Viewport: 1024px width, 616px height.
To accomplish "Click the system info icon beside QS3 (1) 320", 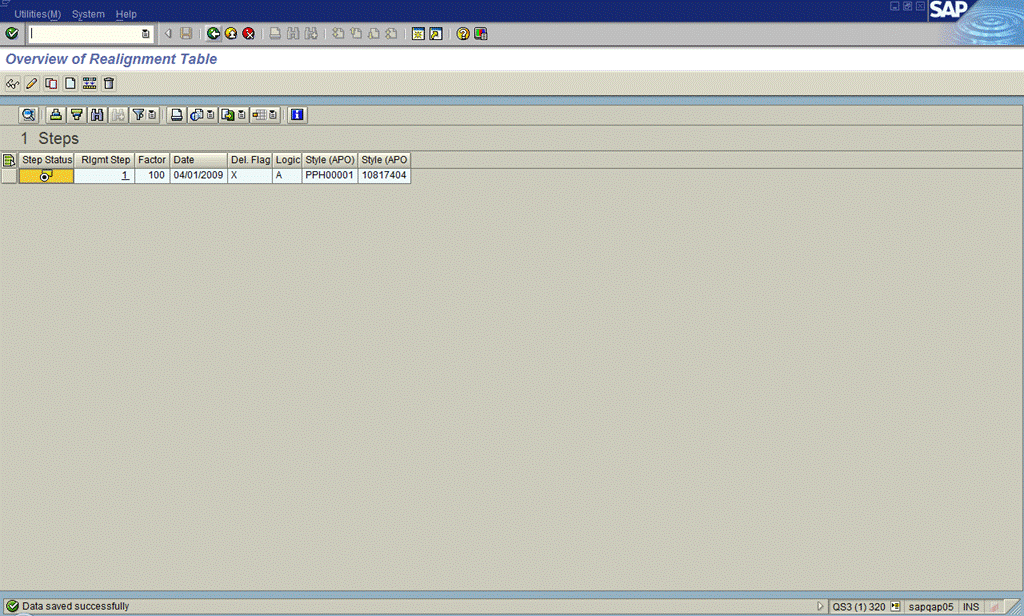I will tap(895, 606).
